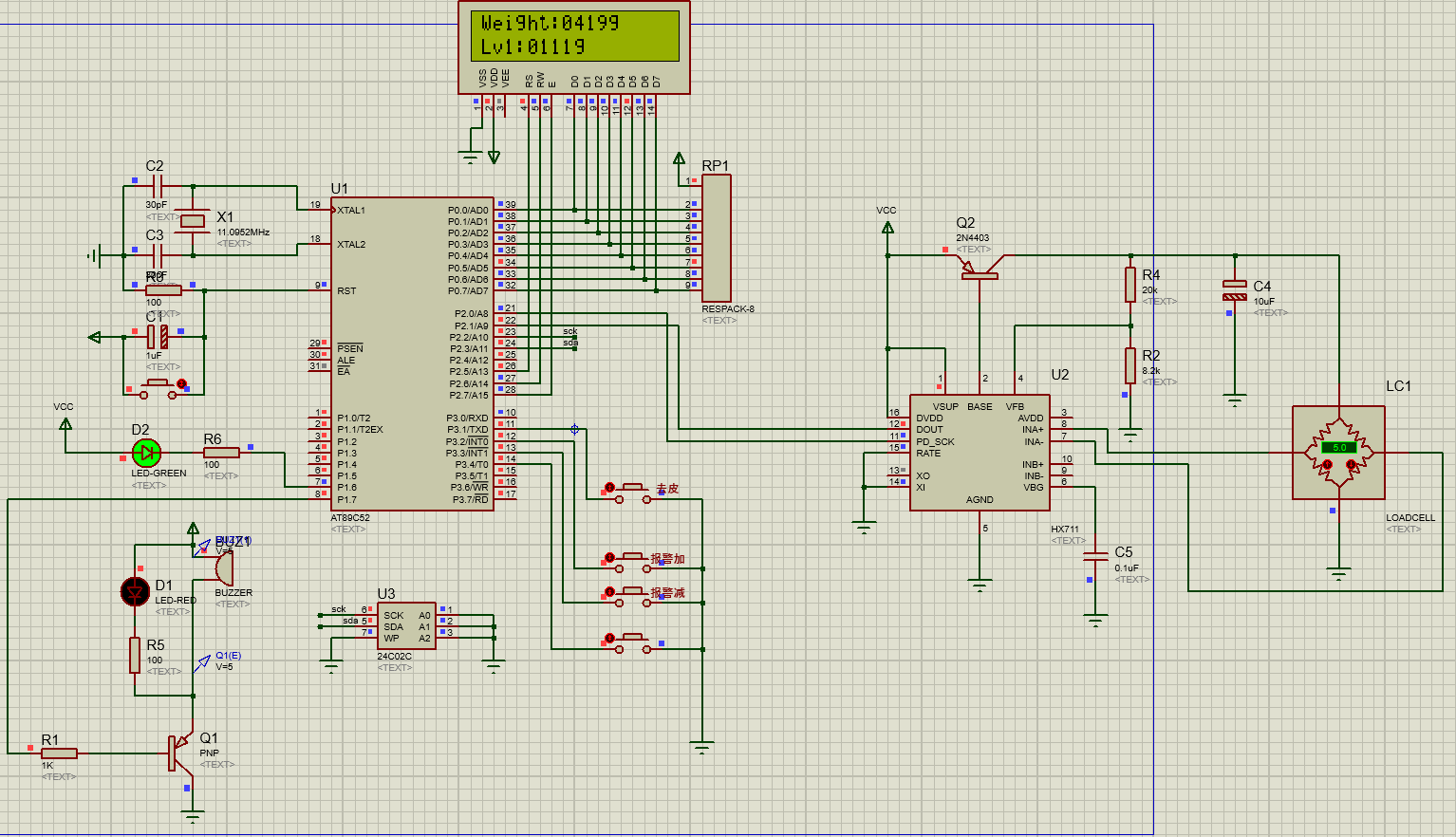Select resistor R4 20k

(1130, 285)
